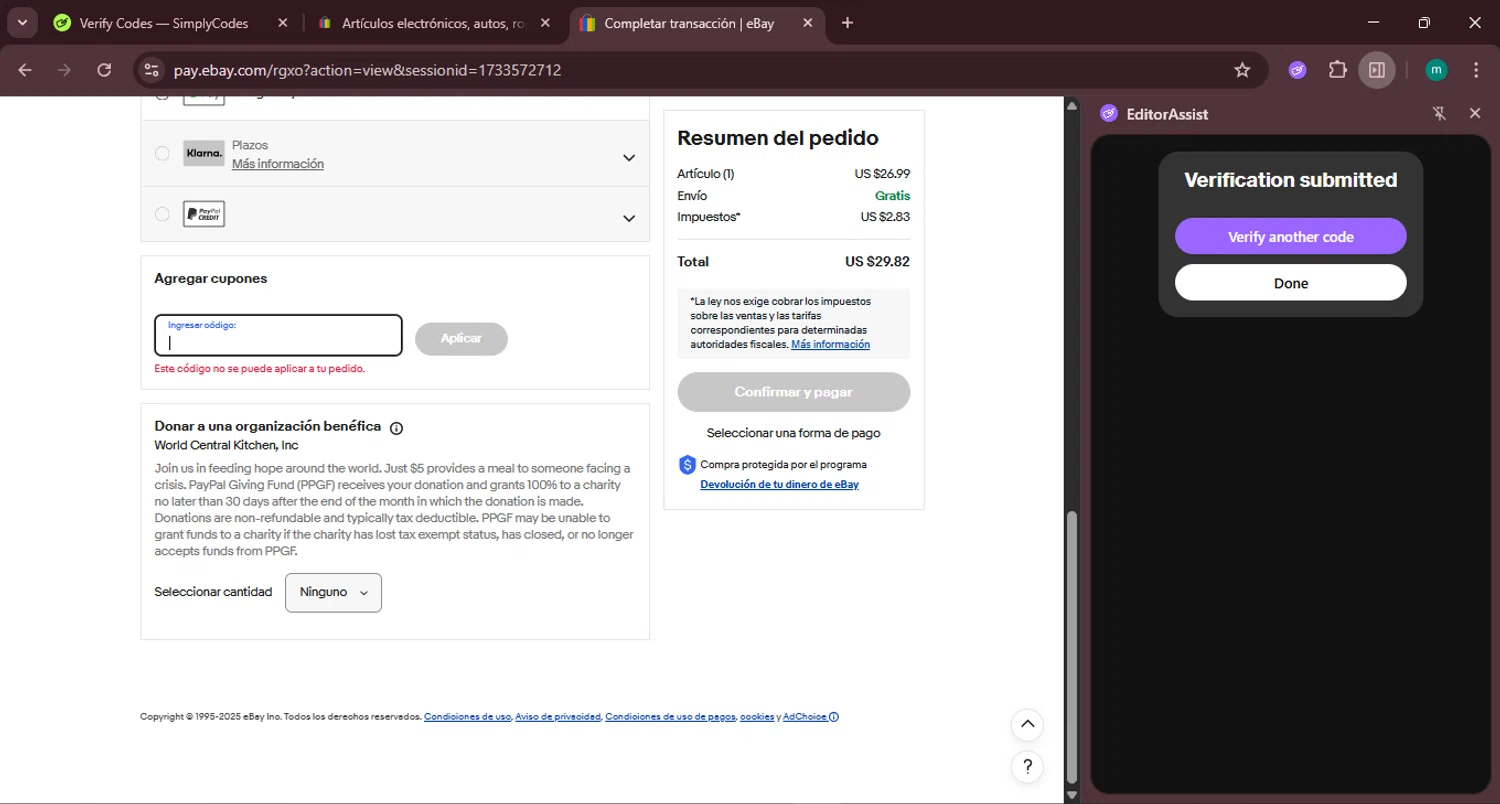Viewport: 1500px width, 804px height.
Task: Click the browser forward arrow
Action: tap(64, 70)
